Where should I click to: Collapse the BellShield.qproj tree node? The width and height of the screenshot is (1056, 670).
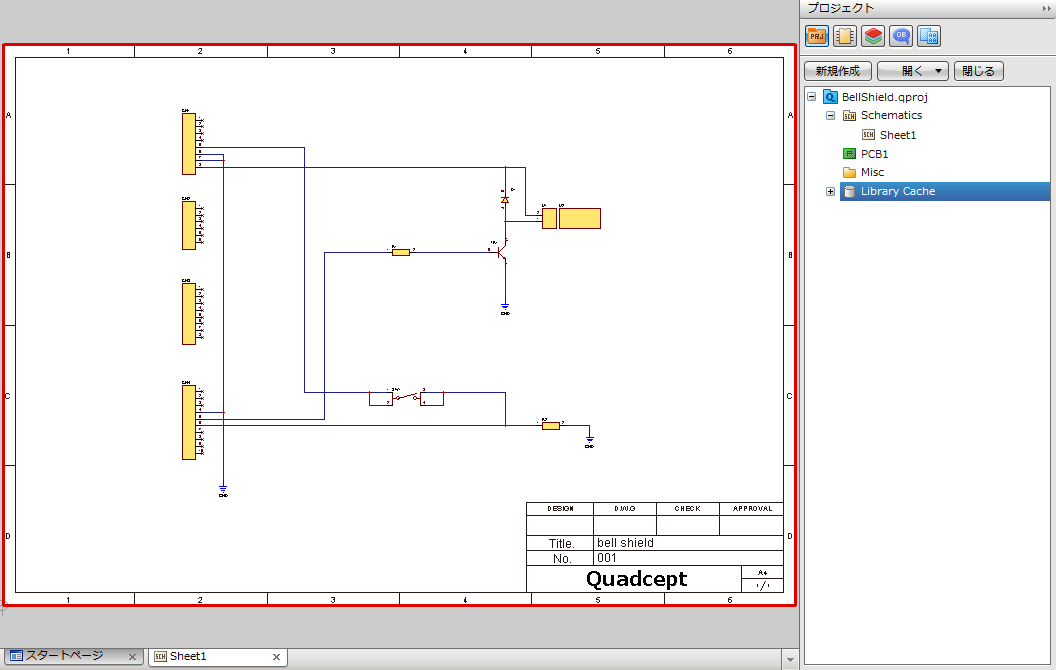(x=812, y=97)
